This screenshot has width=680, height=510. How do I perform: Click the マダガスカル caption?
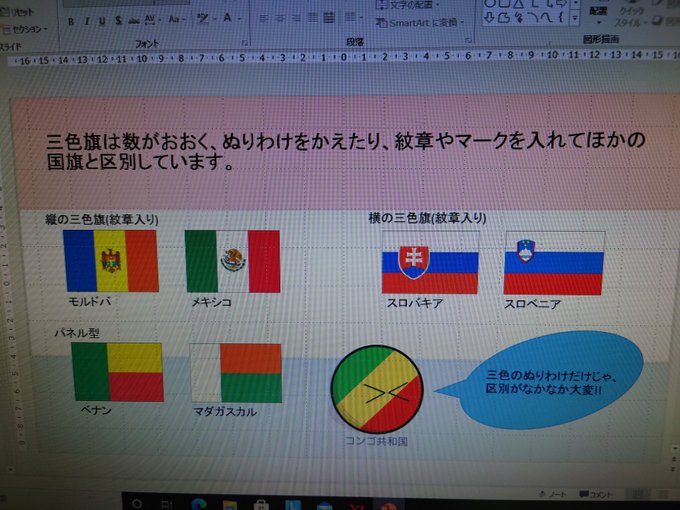point(225,412)
